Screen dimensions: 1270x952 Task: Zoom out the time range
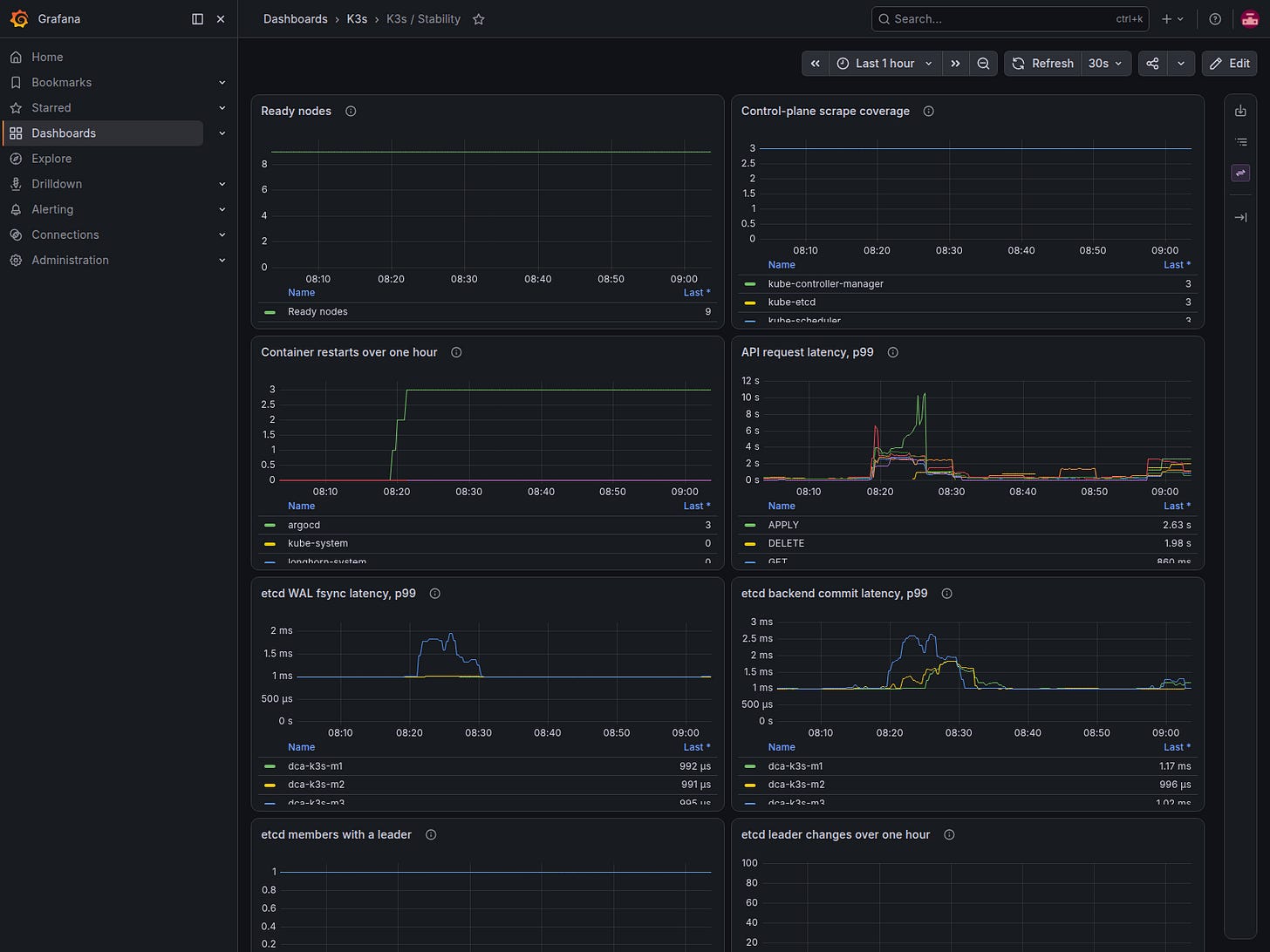(983, 64)
